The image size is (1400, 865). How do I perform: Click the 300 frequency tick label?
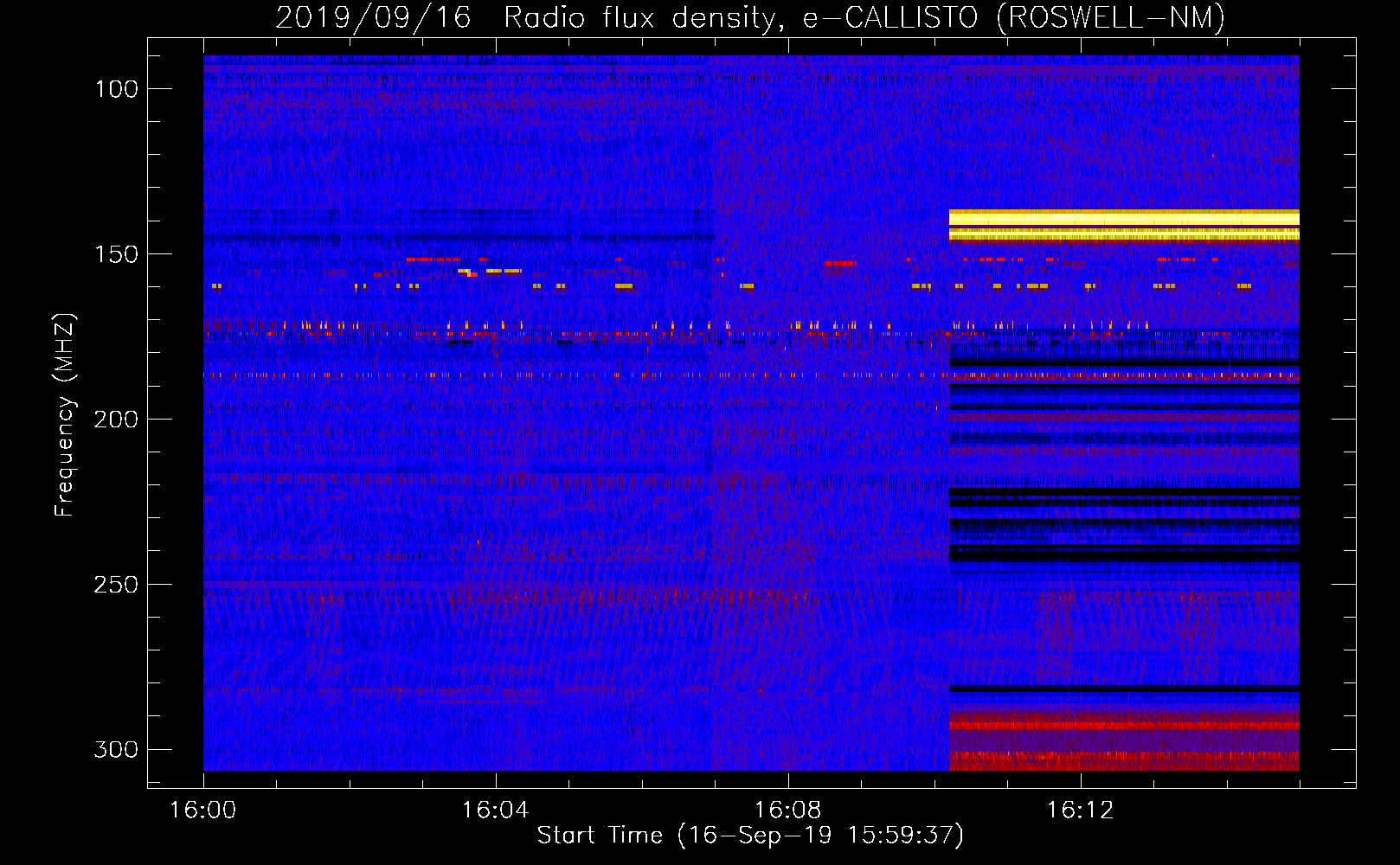pyautogui.click(x=116, y=749)
